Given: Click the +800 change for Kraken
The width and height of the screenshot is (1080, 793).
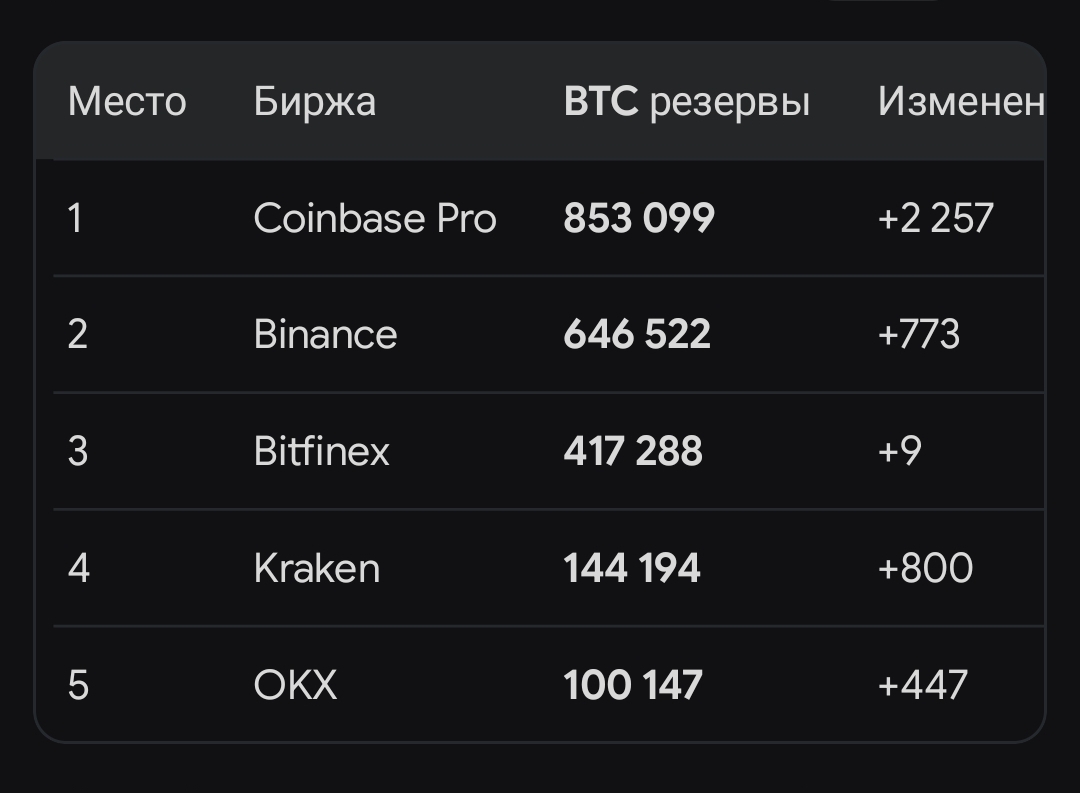Looking at the screenshot, I should tap(925, 568).
